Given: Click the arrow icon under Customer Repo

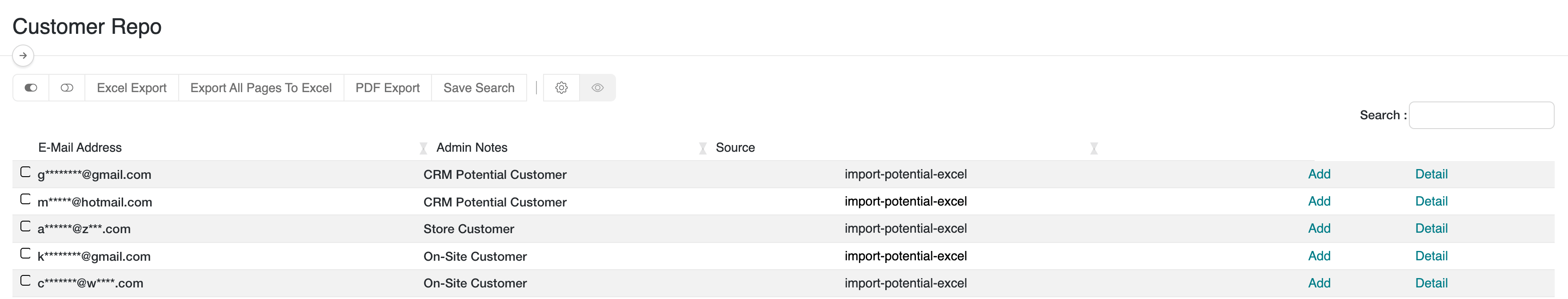Looking at the screenshot, I should tap(23, 56).
